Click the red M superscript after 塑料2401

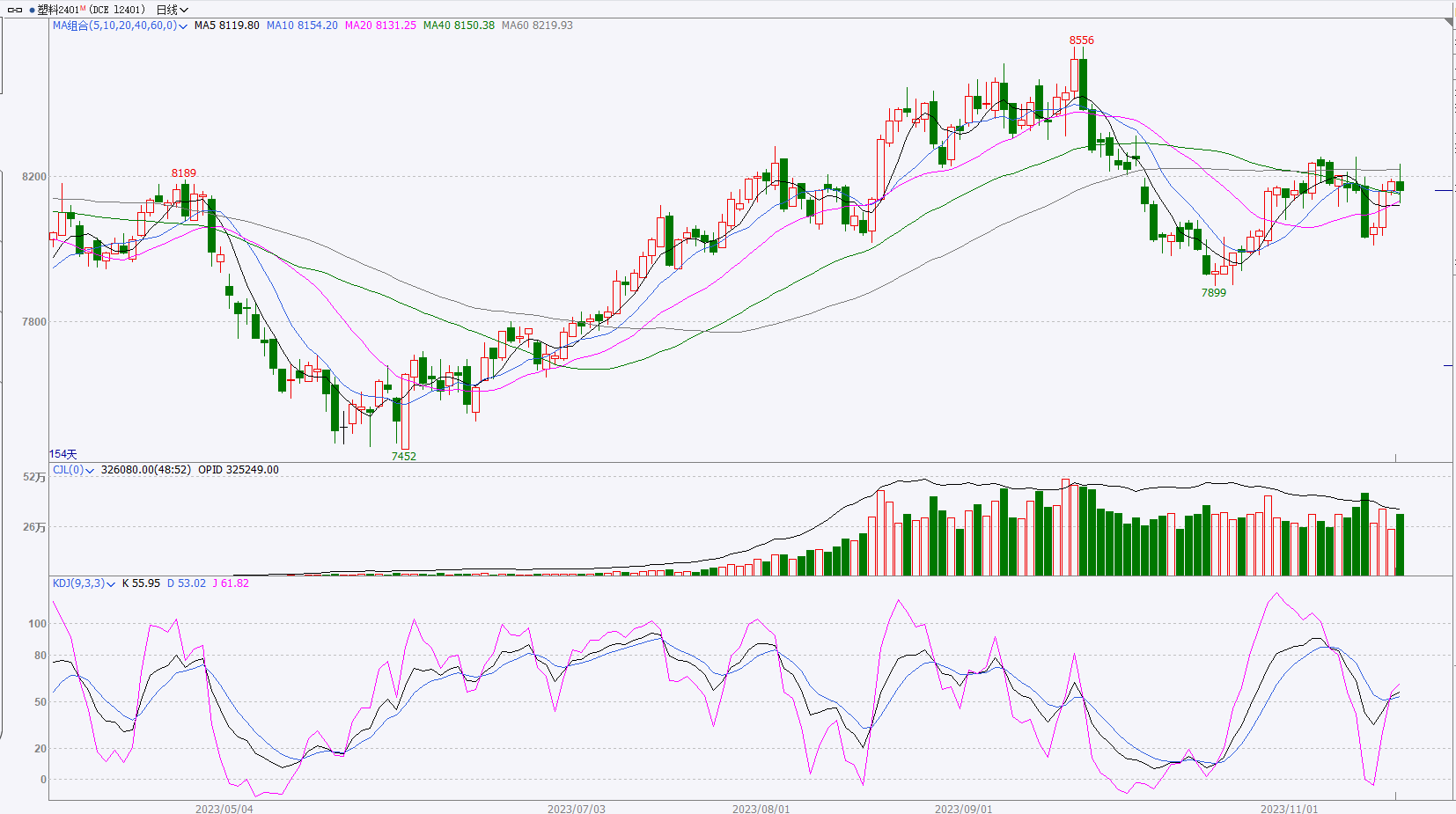click(x=83, y=9)
